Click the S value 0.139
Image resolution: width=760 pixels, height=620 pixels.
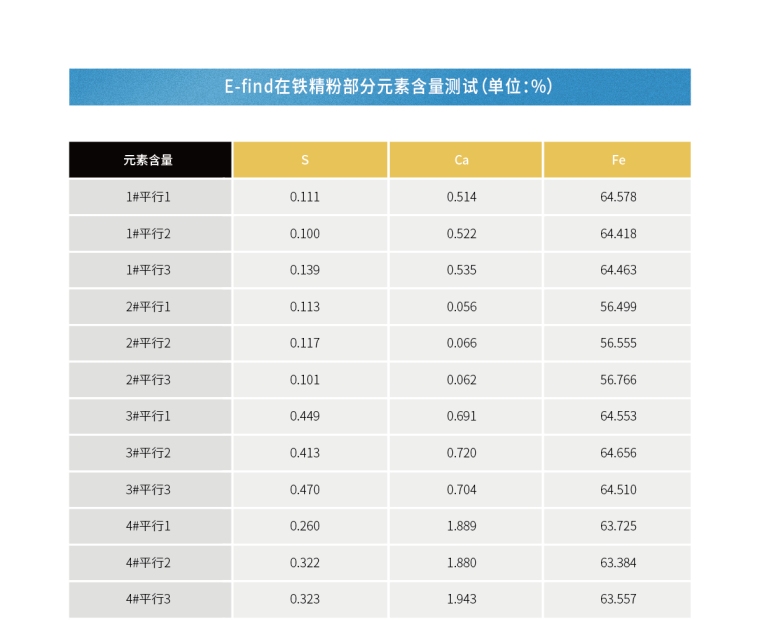(305, 270)
